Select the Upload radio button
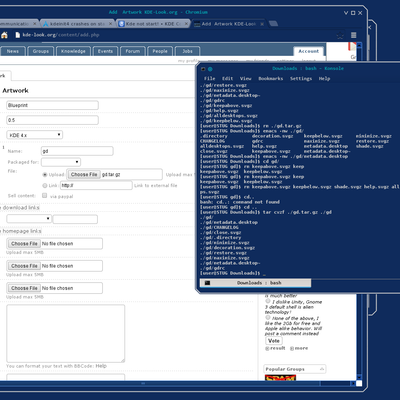 tap(45, 175)
